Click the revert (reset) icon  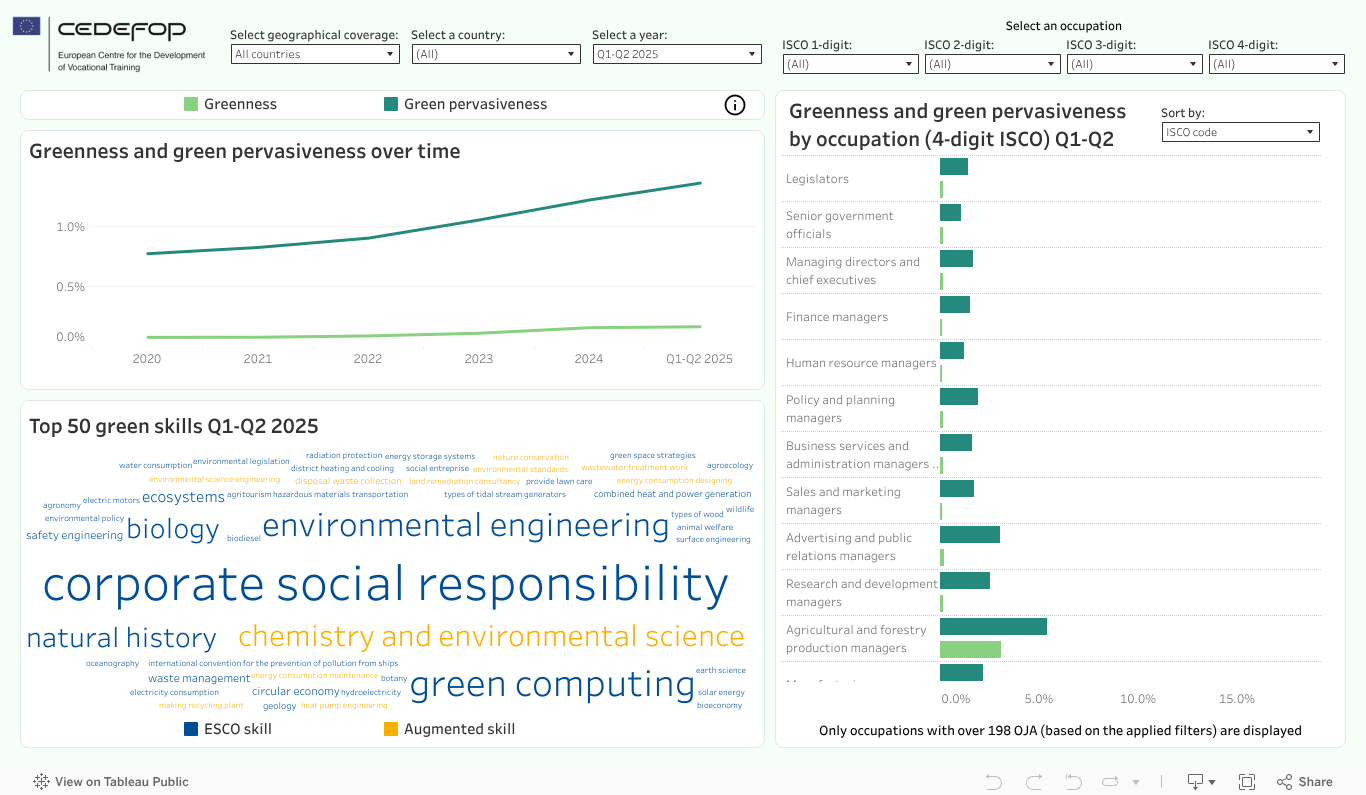(x=1073, y=782)
